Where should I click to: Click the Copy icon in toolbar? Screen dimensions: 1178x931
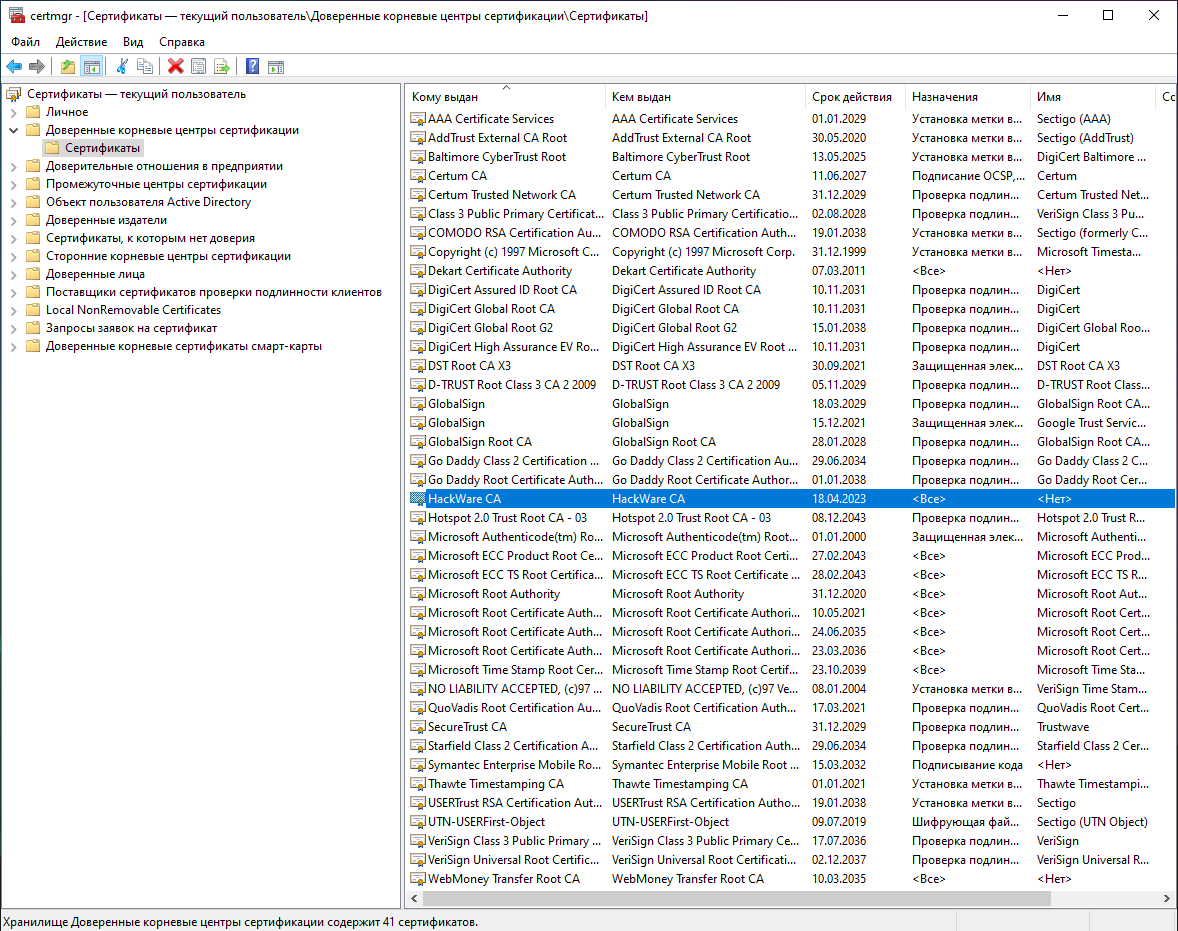point(145,66)
